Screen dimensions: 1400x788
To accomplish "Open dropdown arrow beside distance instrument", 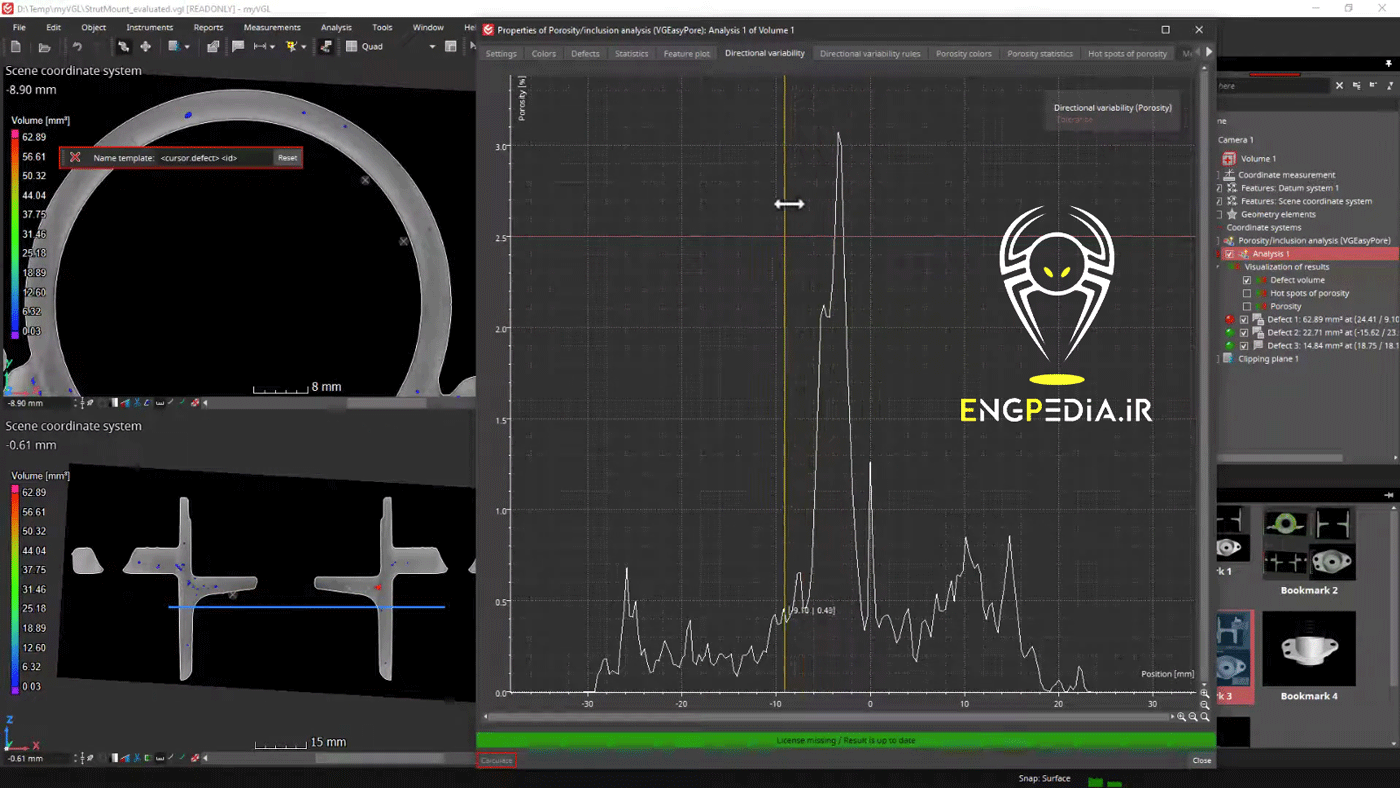I will click(x=272, y=46).
